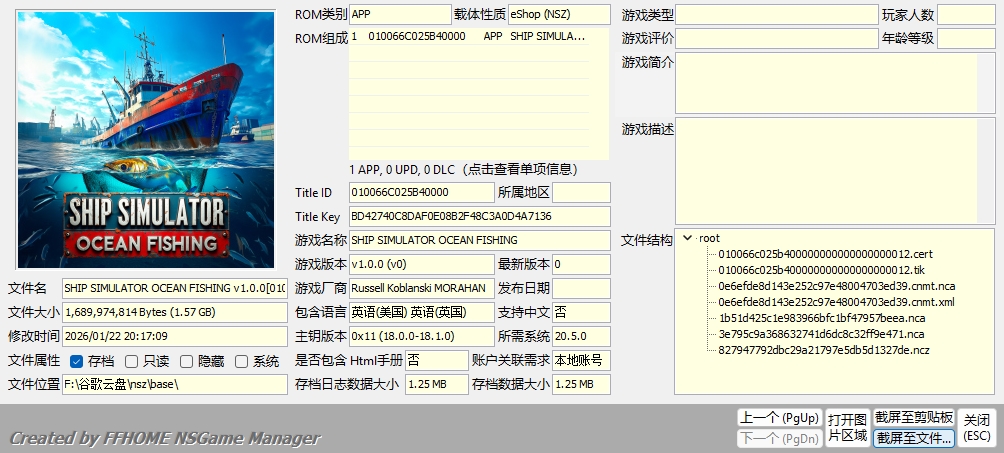Click the Ship Simulator cover art image
This screenshot has width=1004, height=453.
146,139
